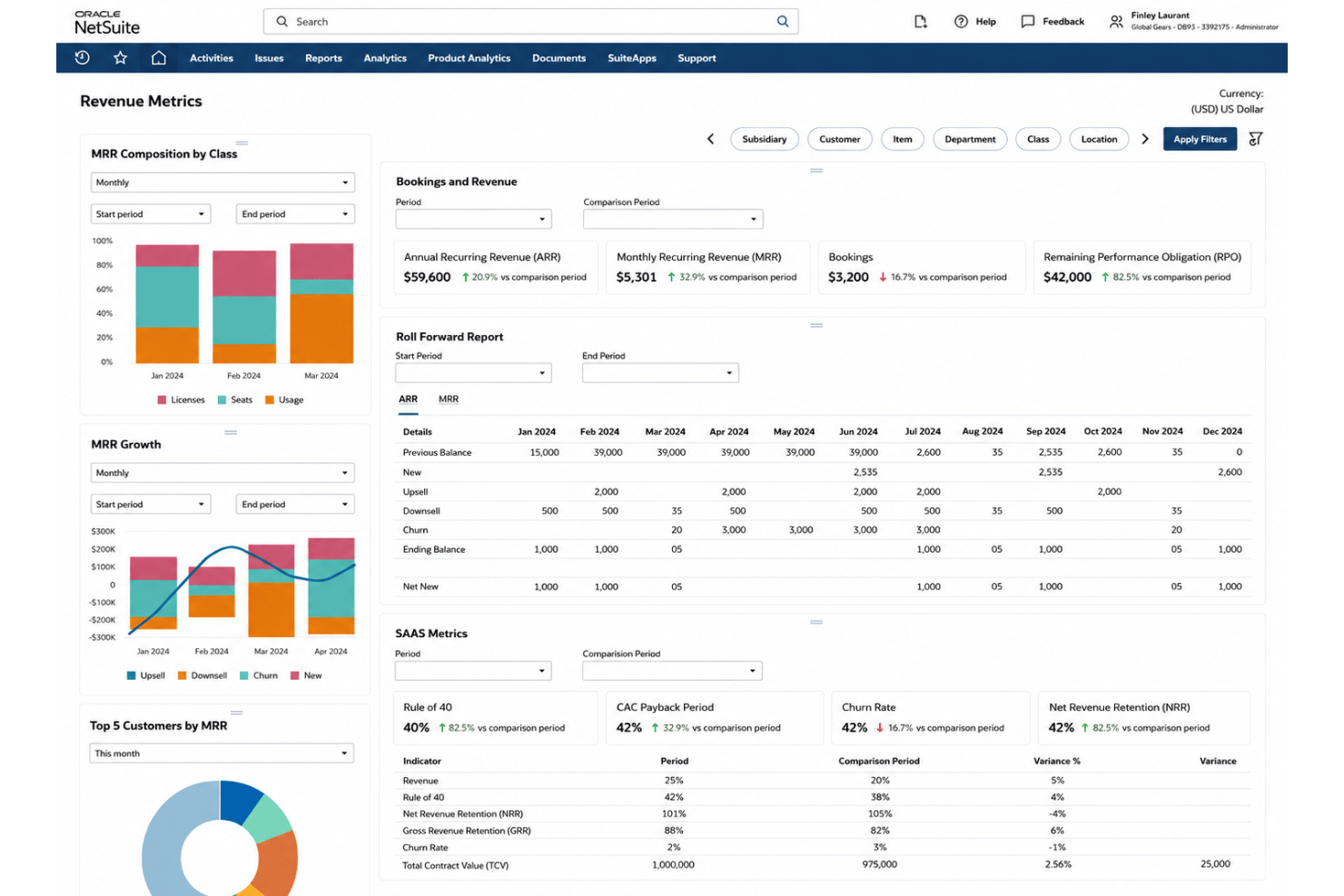Image resolution: width=1344 pixels, height=896 pixels.
Task: Open SAAS Metrics Period dropdown
Action: tap(473, 671)
